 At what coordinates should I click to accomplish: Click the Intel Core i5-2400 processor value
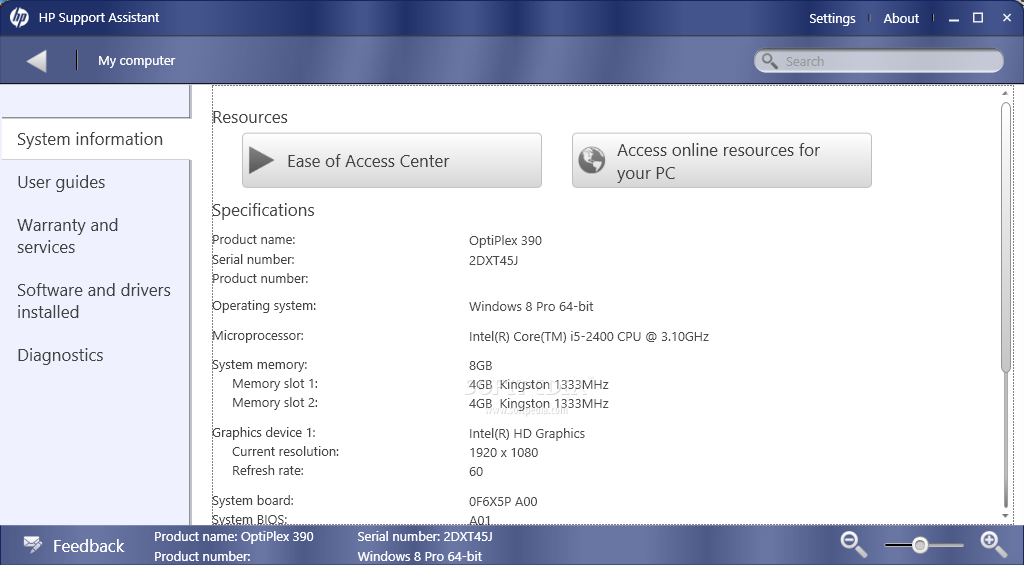tap(588, 336)
